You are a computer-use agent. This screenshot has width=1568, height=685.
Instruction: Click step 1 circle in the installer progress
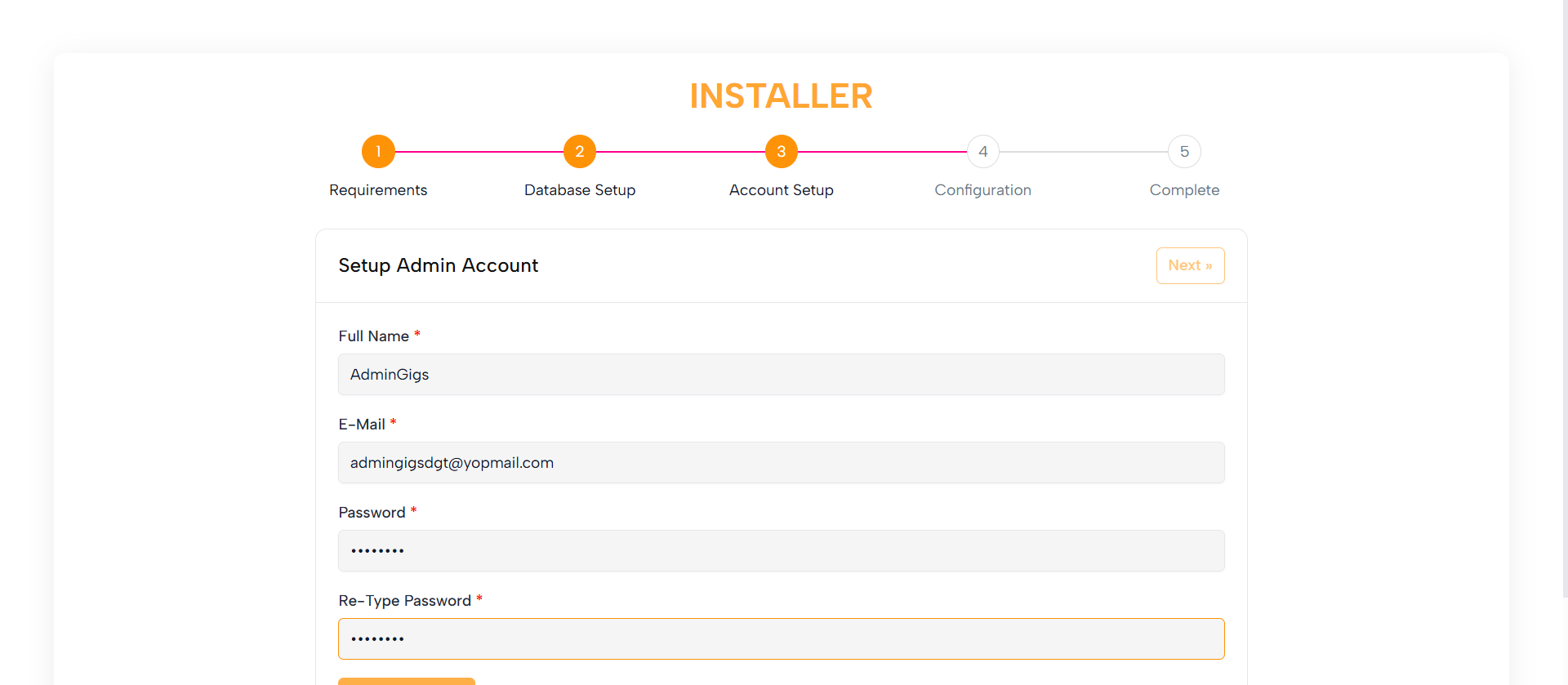pyautogui.click(x=378, y=152)
